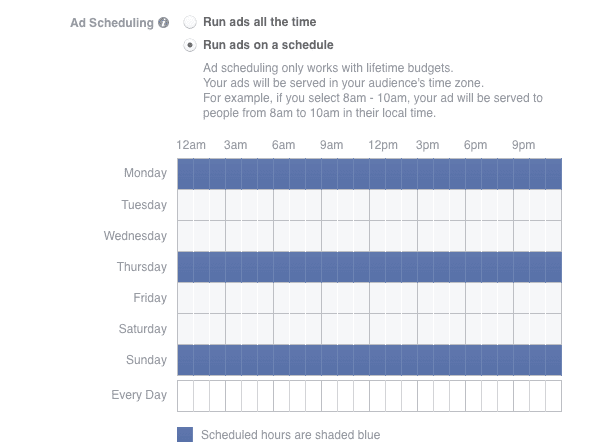Toggle the Tuesday 12am schedule cell

coord(185,205)
